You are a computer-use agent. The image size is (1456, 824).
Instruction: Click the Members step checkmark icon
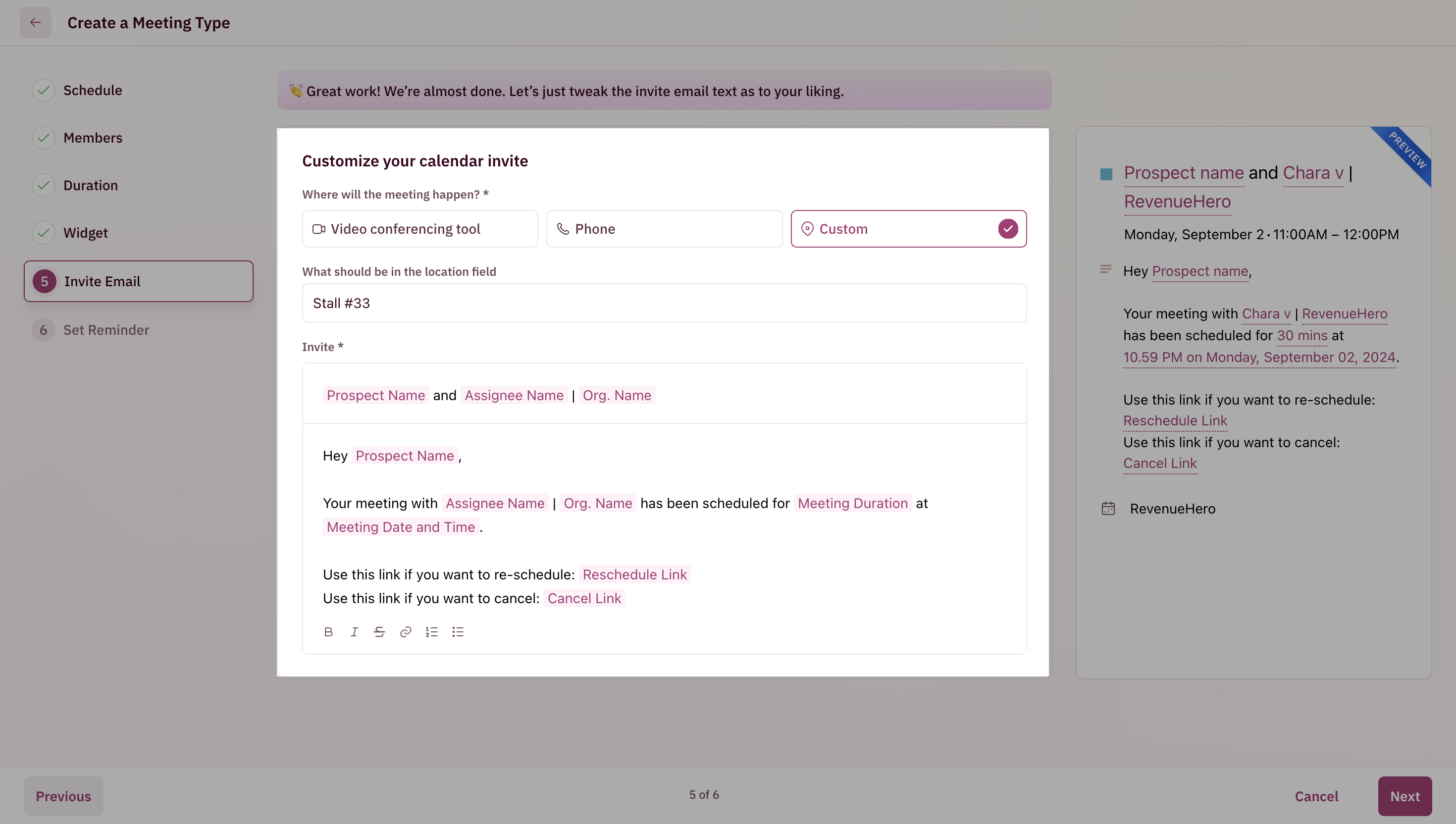[x=44, y=138]
